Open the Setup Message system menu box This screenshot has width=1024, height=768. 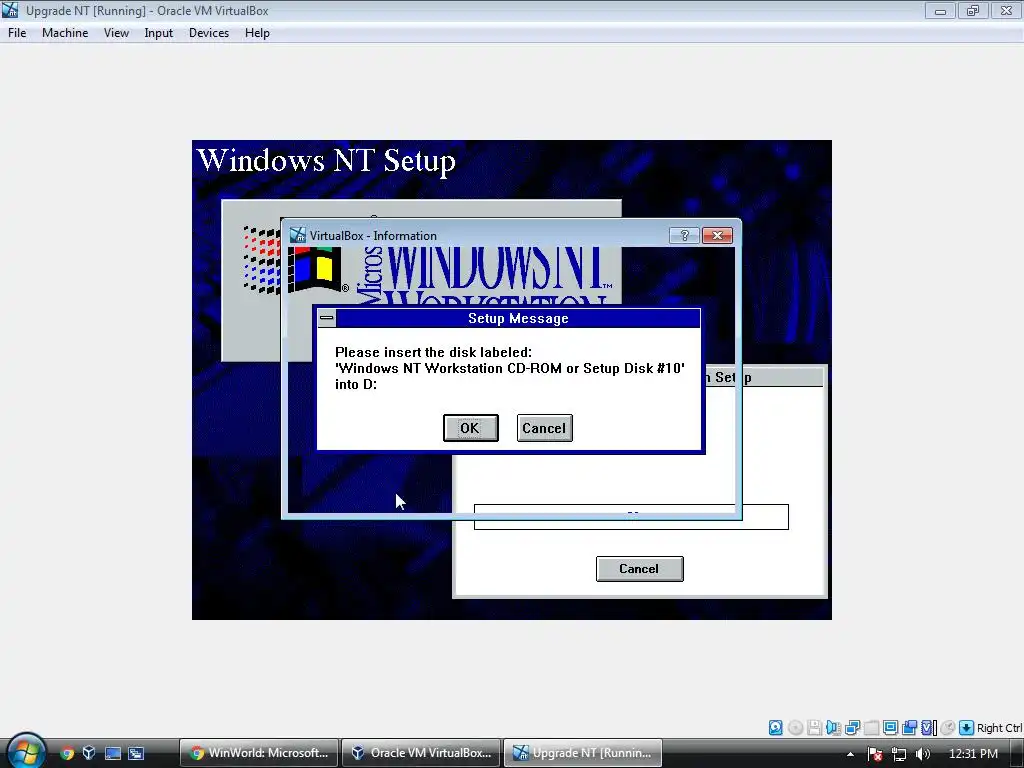point(327,318)
